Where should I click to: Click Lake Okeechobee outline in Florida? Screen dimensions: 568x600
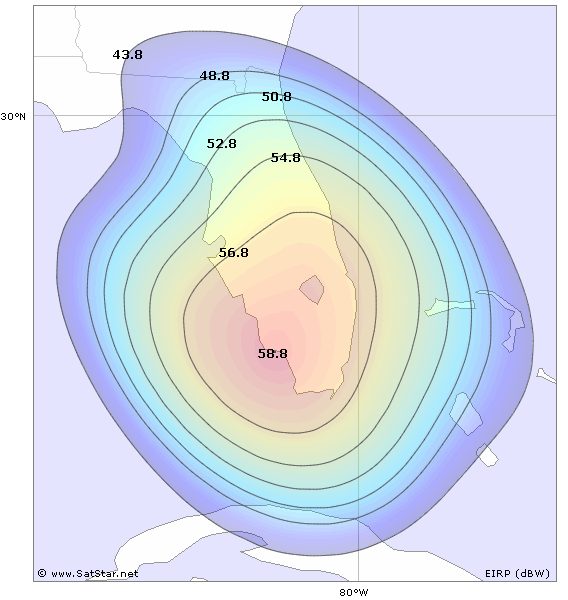click(312, 290)
